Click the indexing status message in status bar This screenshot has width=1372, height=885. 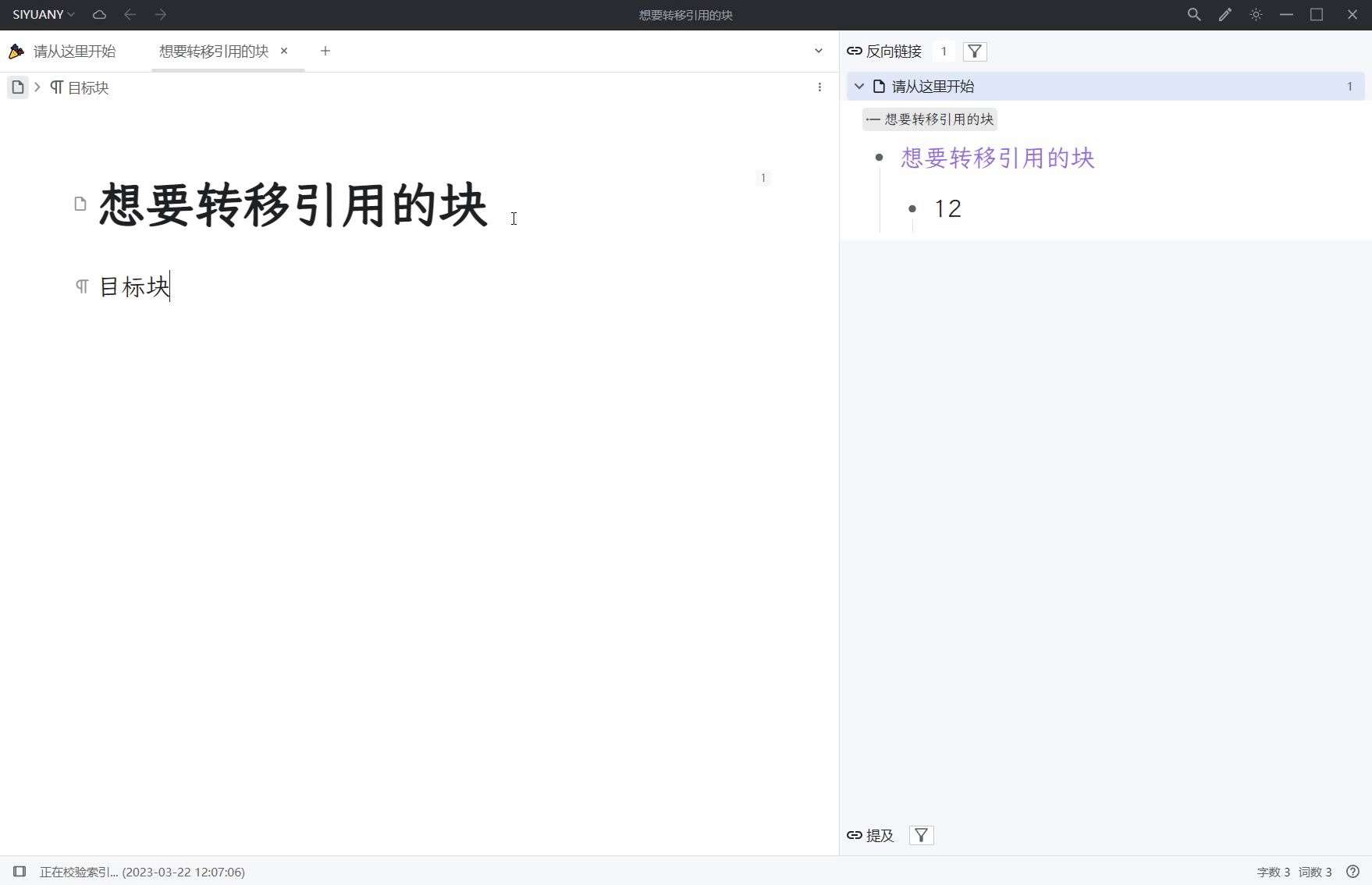(x=142, y=872)
